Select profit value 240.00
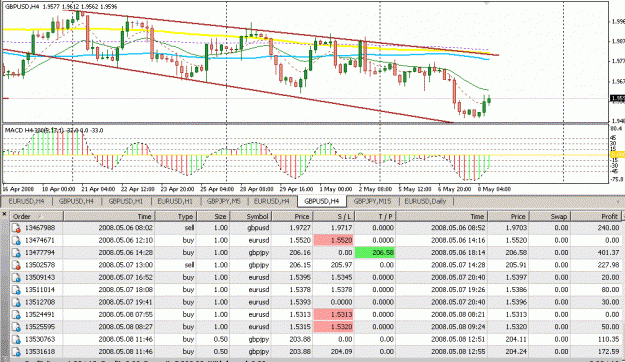The width and height of the screenshot is (625, 362). pyautogui.click(x=608, y=228)
